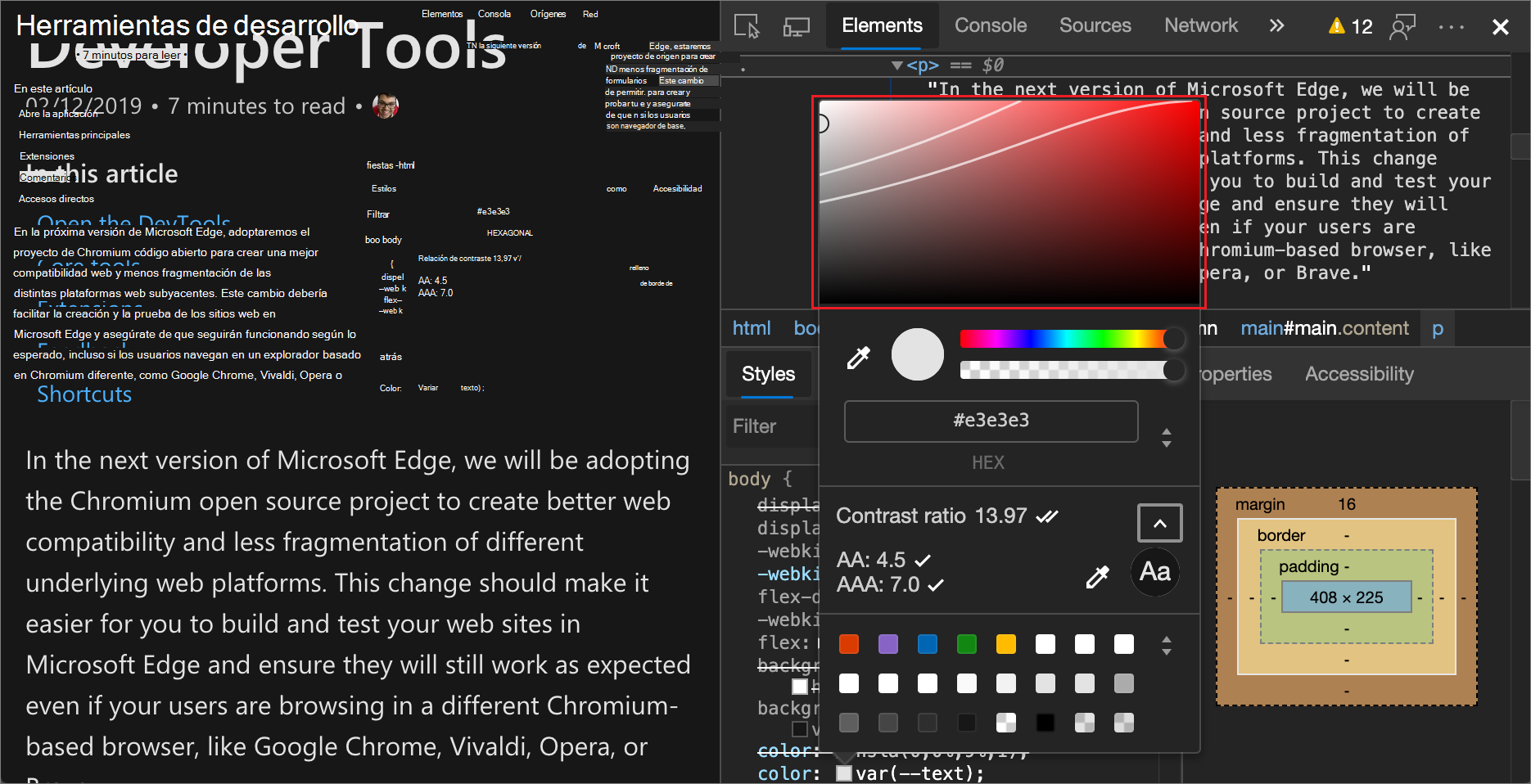This screenshot has height=784, width=1531.
Task: Click the main#main.content breadcrumb
Action: [1324, 328]
